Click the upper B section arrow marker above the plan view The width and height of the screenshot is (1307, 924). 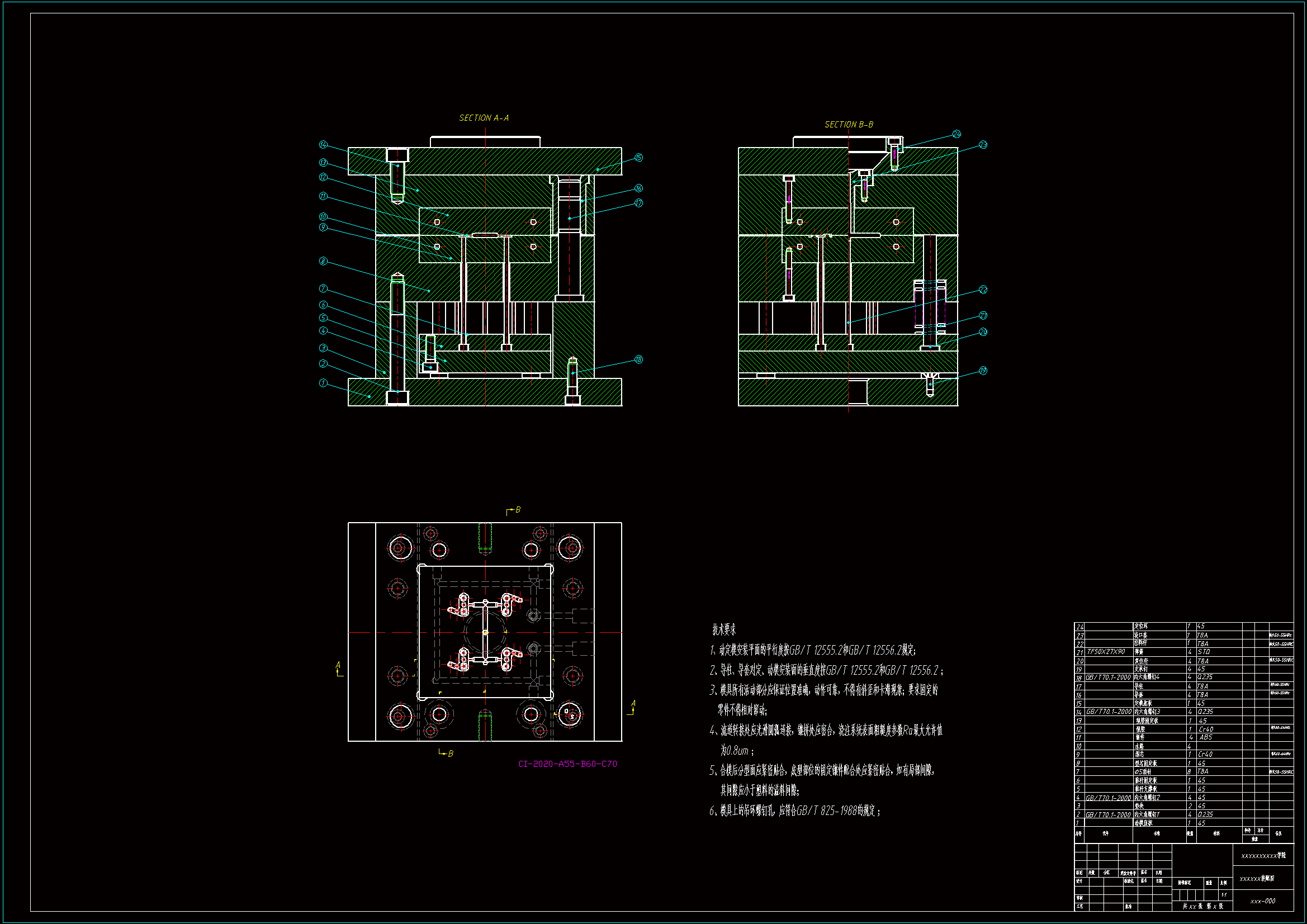pyautogui.click(x=513, y=510)
